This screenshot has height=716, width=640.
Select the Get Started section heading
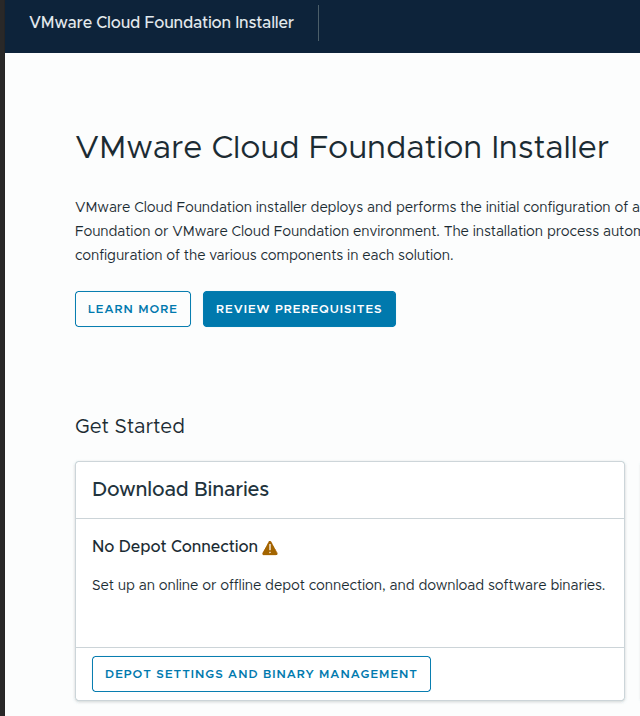pos(130,426)
